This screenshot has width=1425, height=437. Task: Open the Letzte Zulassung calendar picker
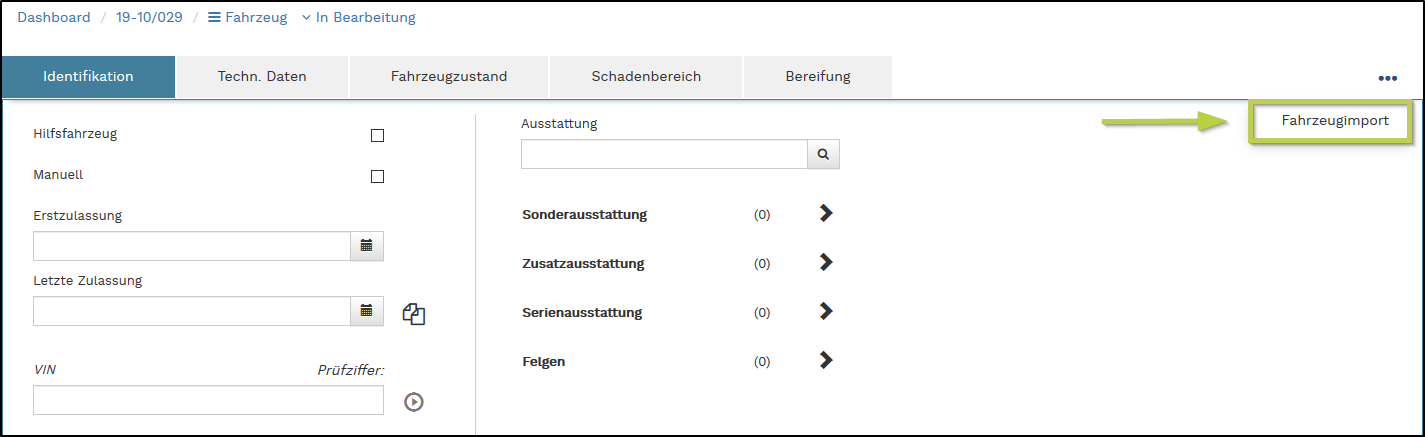[x=366, y=311]
